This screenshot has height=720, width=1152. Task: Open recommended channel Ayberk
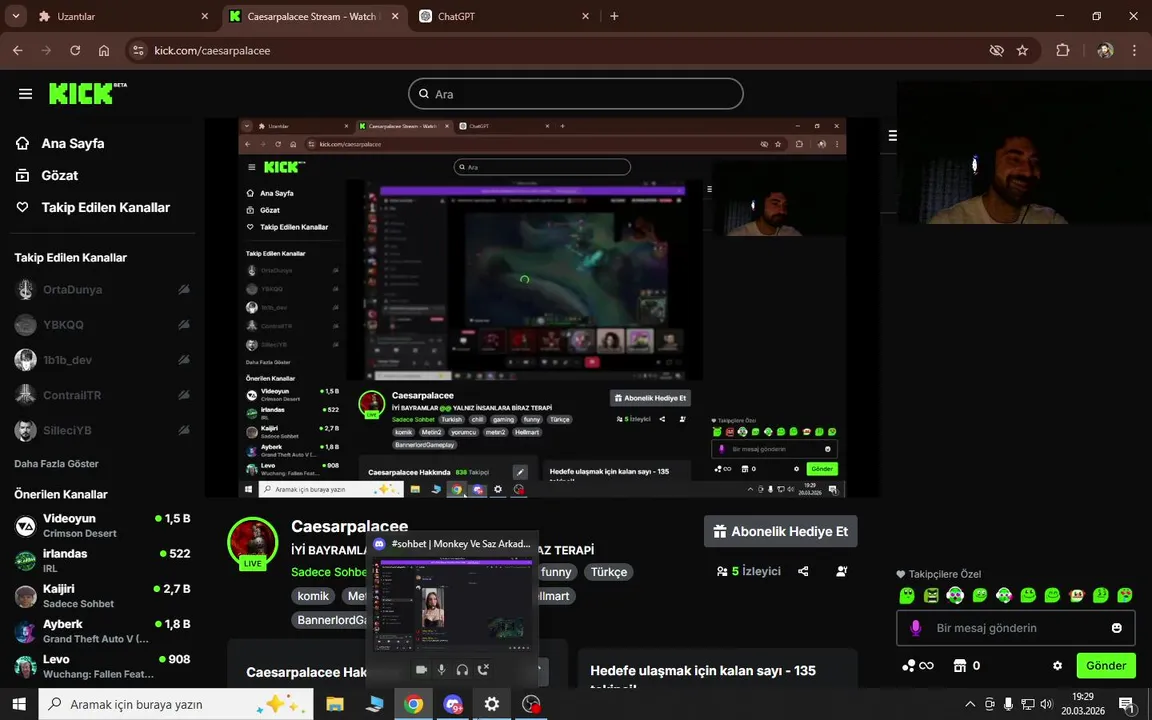102,631
